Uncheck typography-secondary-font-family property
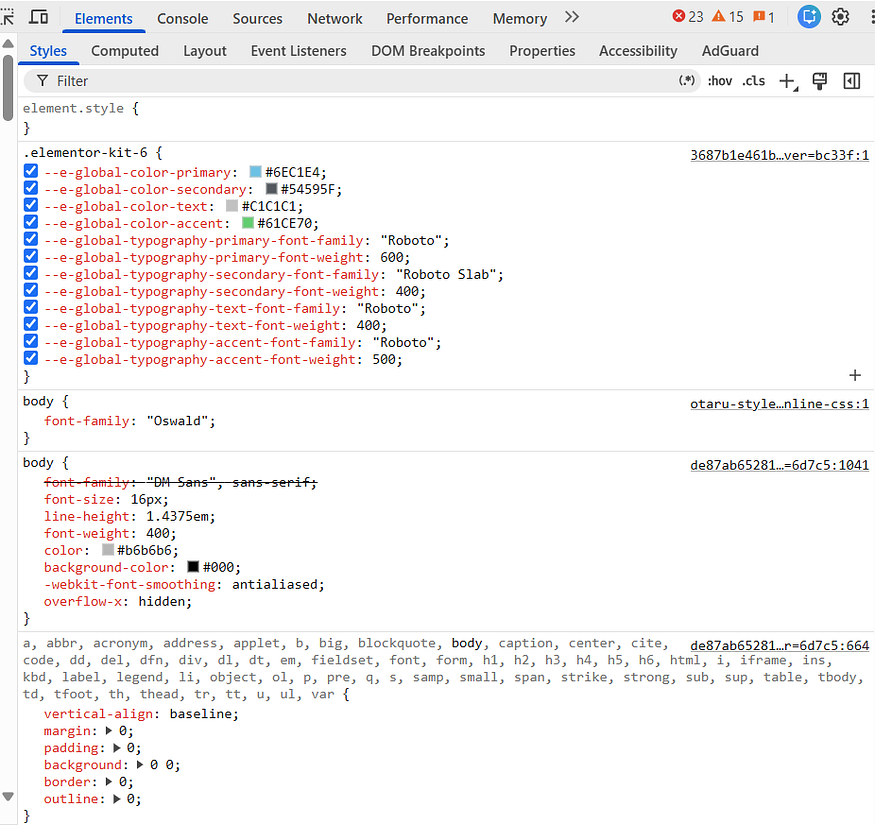This screenshot has height=825, width=875. pos(31,274)
